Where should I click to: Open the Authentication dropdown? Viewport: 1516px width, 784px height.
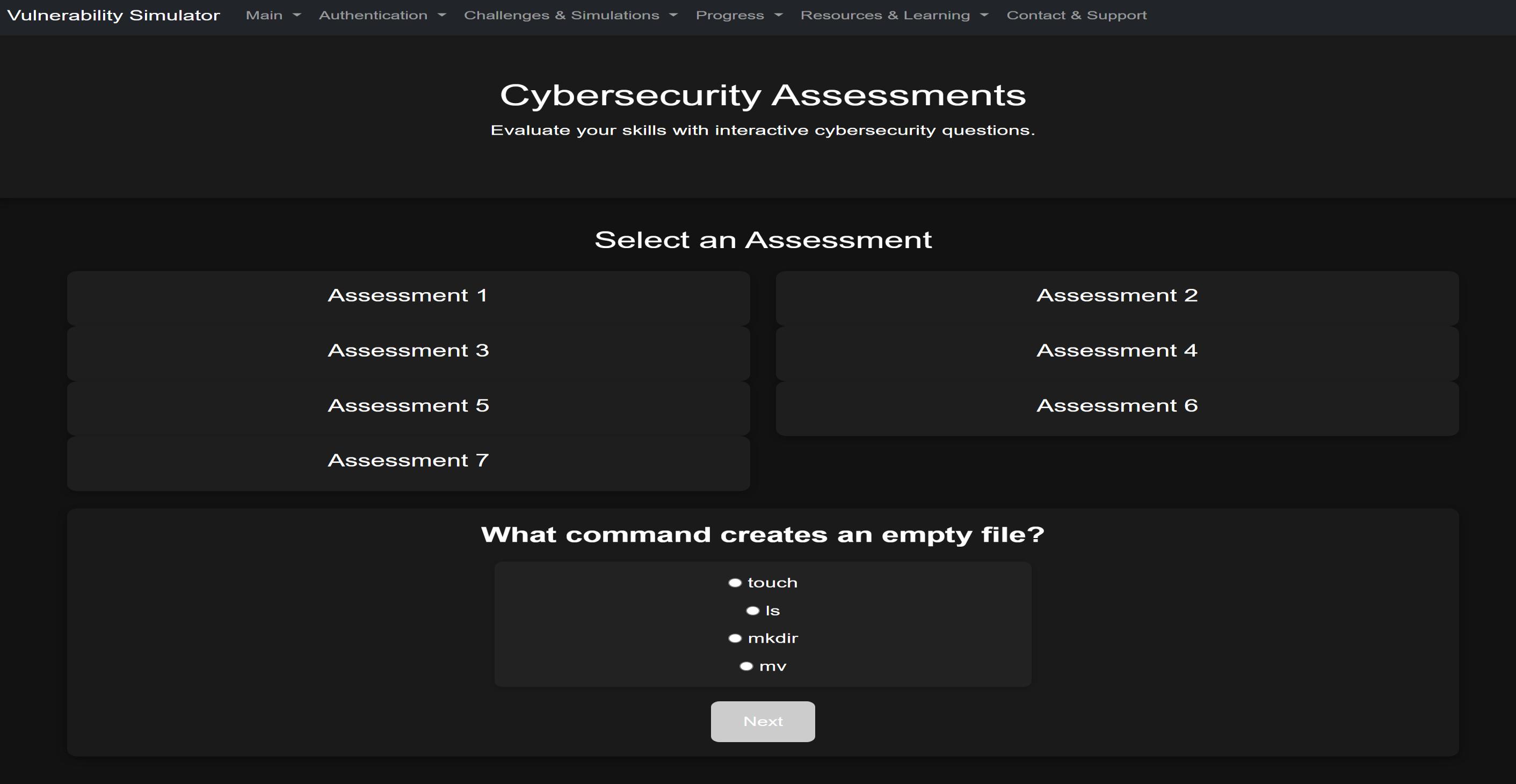pos(381,15)
